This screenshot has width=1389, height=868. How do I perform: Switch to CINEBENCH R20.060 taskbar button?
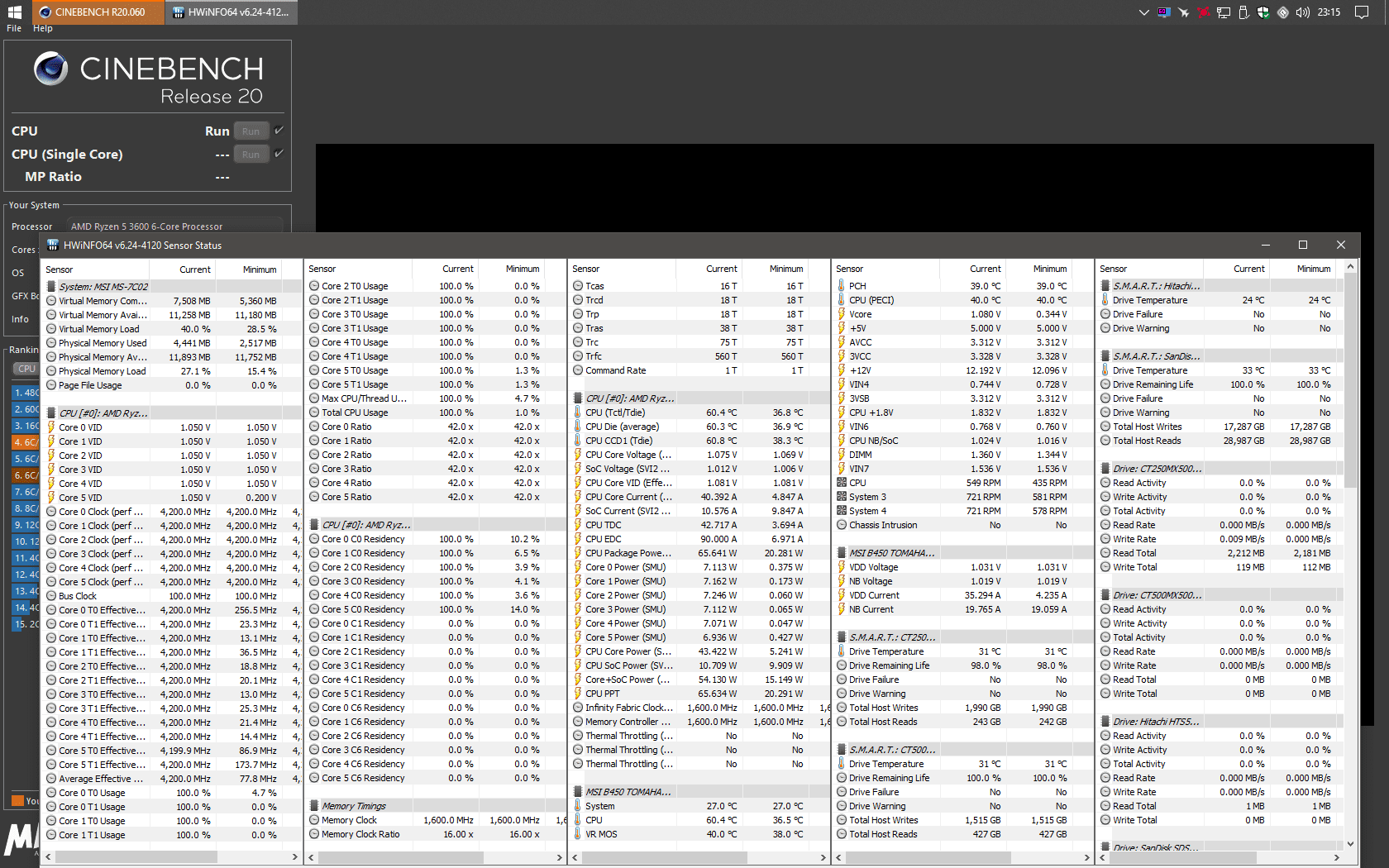point(98,12)
